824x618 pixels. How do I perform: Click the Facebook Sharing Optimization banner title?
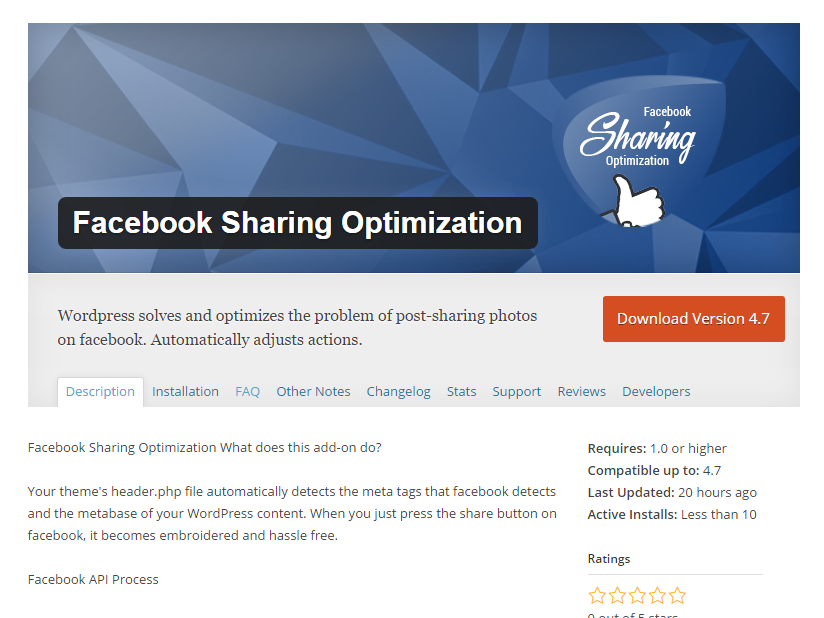297,223
